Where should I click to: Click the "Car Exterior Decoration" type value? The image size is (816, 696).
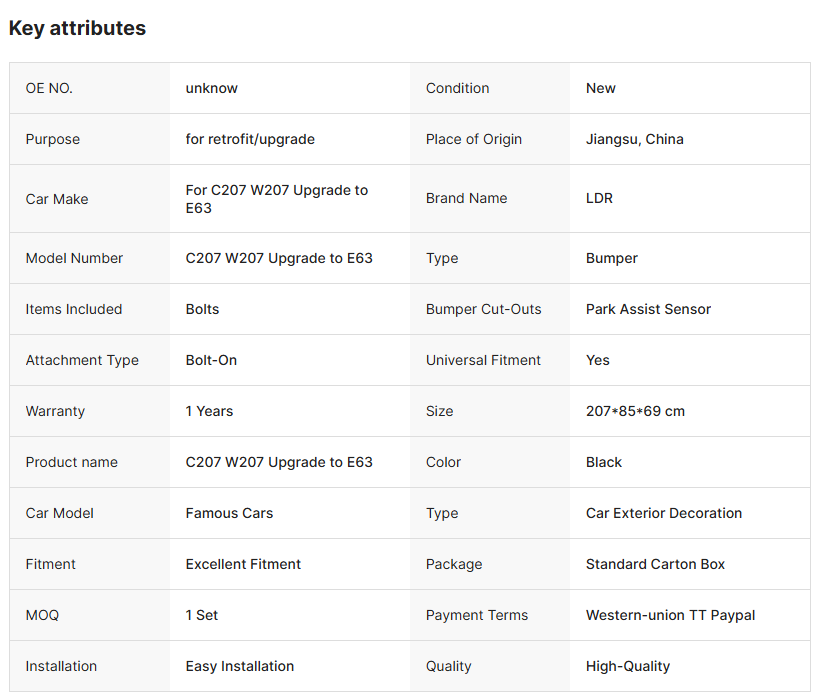click(663, 513)
